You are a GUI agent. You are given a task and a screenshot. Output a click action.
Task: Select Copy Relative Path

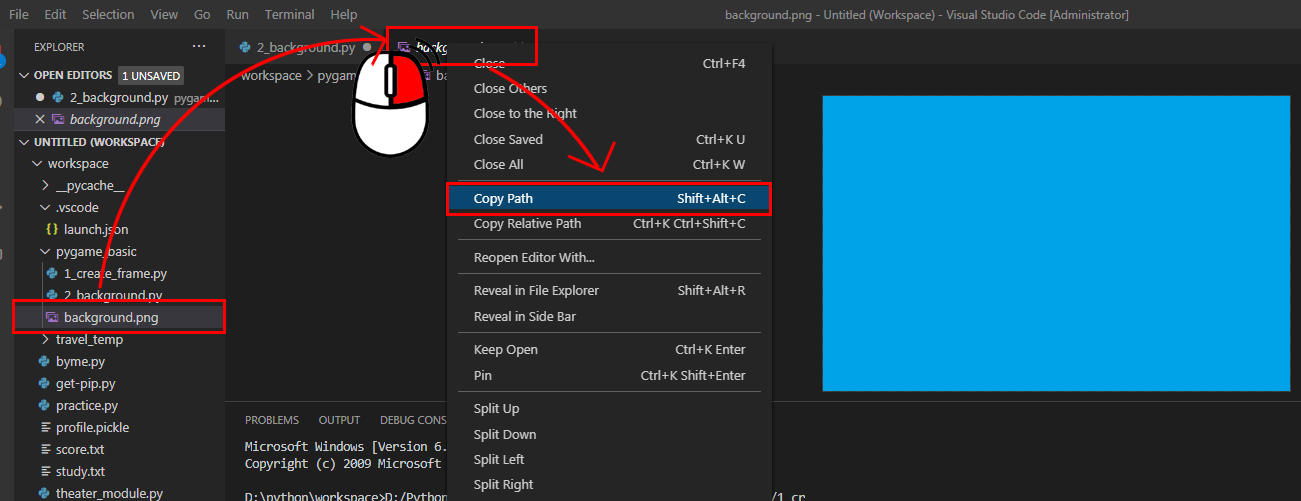pyautogui.click(x=609, y=224)
